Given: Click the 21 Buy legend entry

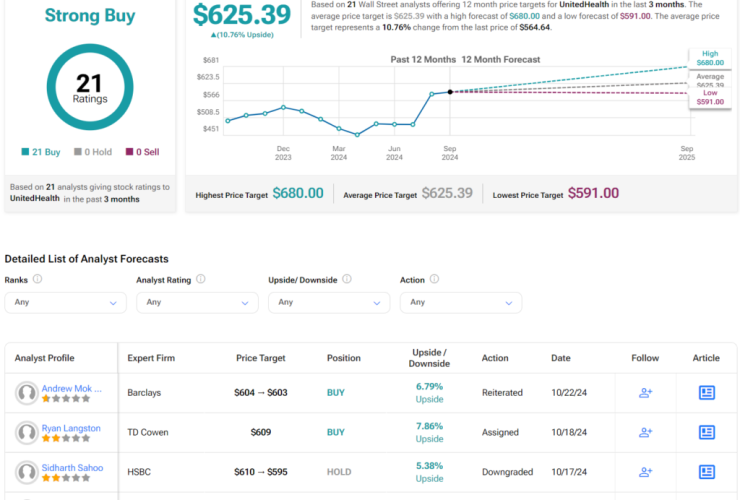Looking at the screenshot, I should (41, 152).
